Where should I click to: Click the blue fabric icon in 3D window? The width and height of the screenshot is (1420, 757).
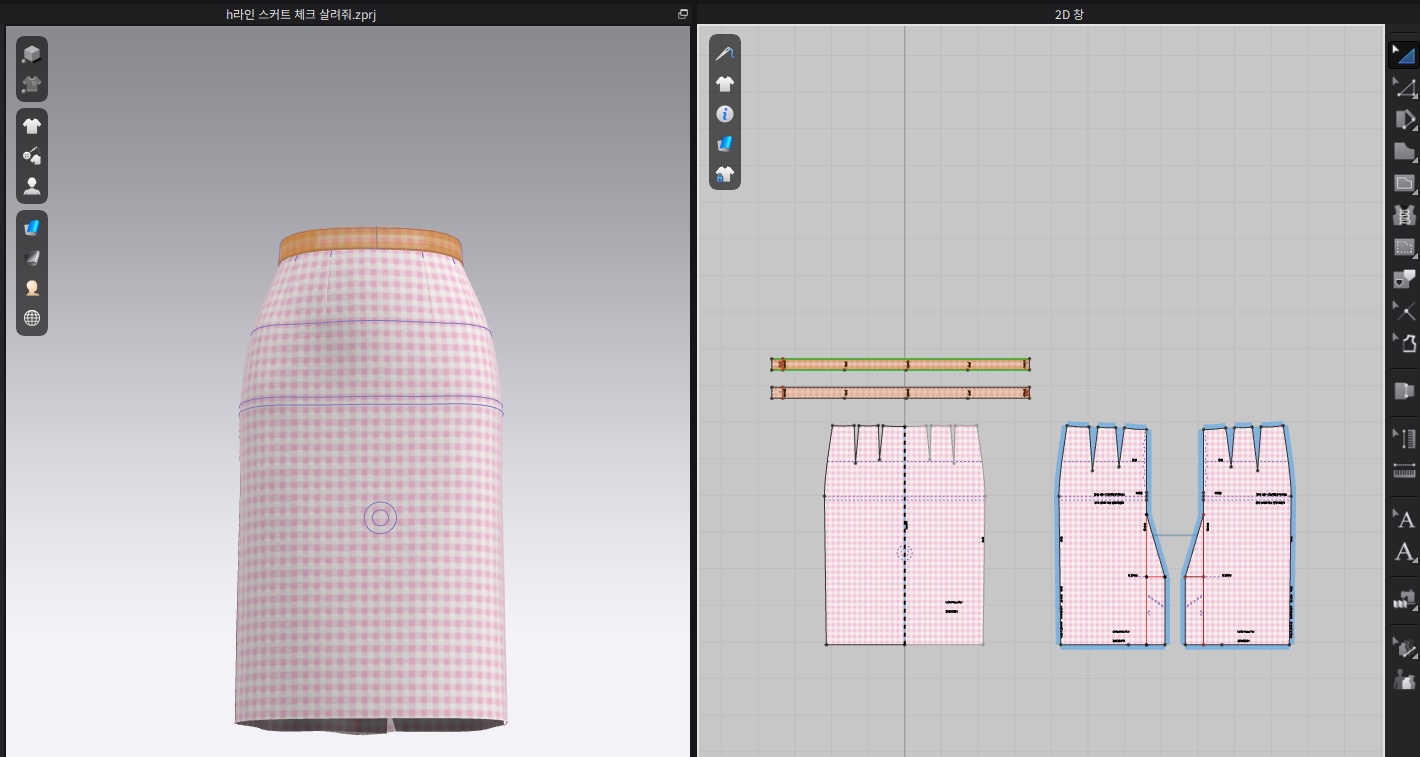coord(32,228)
